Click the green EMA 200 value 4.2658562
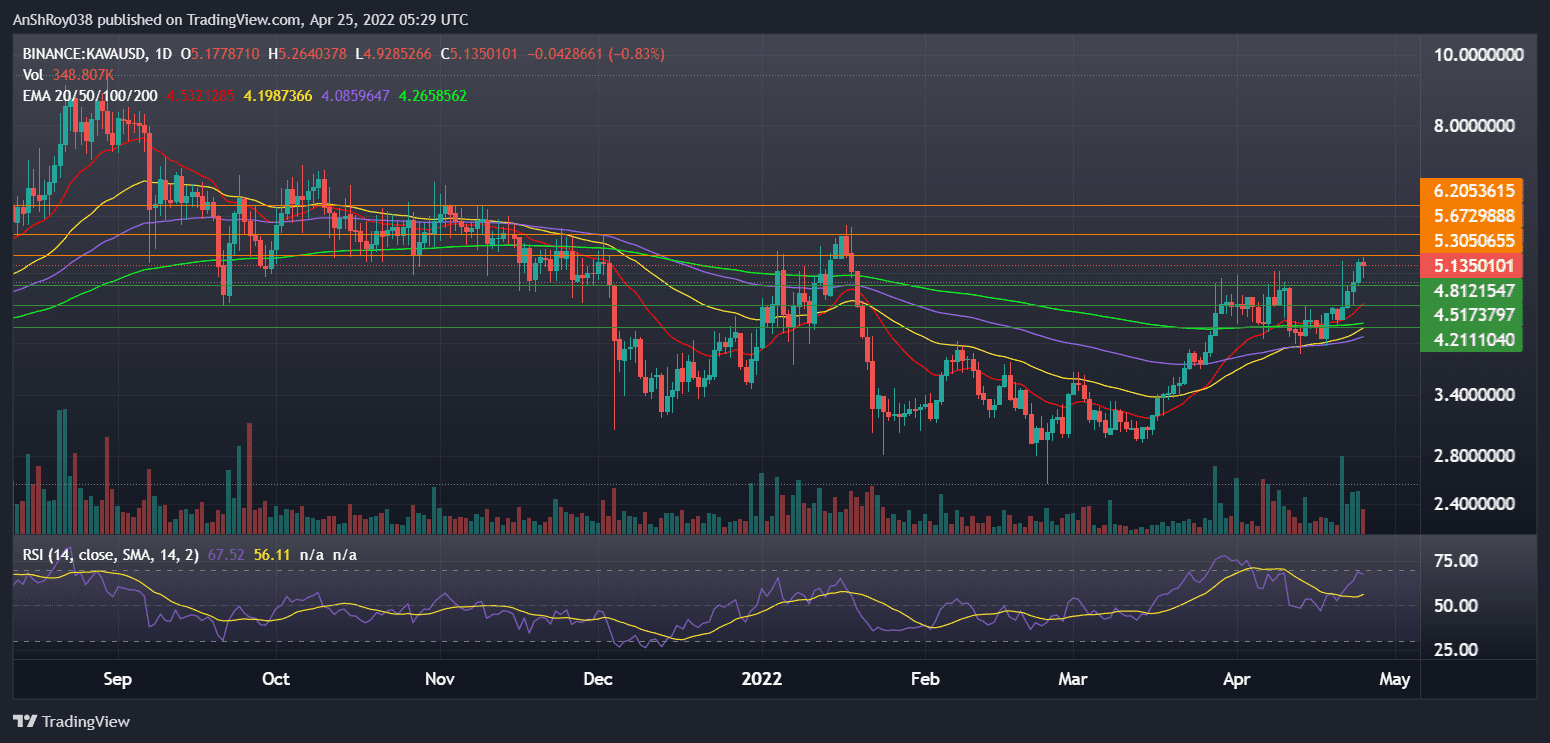The height and width of the screenshot is (743, 1550). point(434,98)
